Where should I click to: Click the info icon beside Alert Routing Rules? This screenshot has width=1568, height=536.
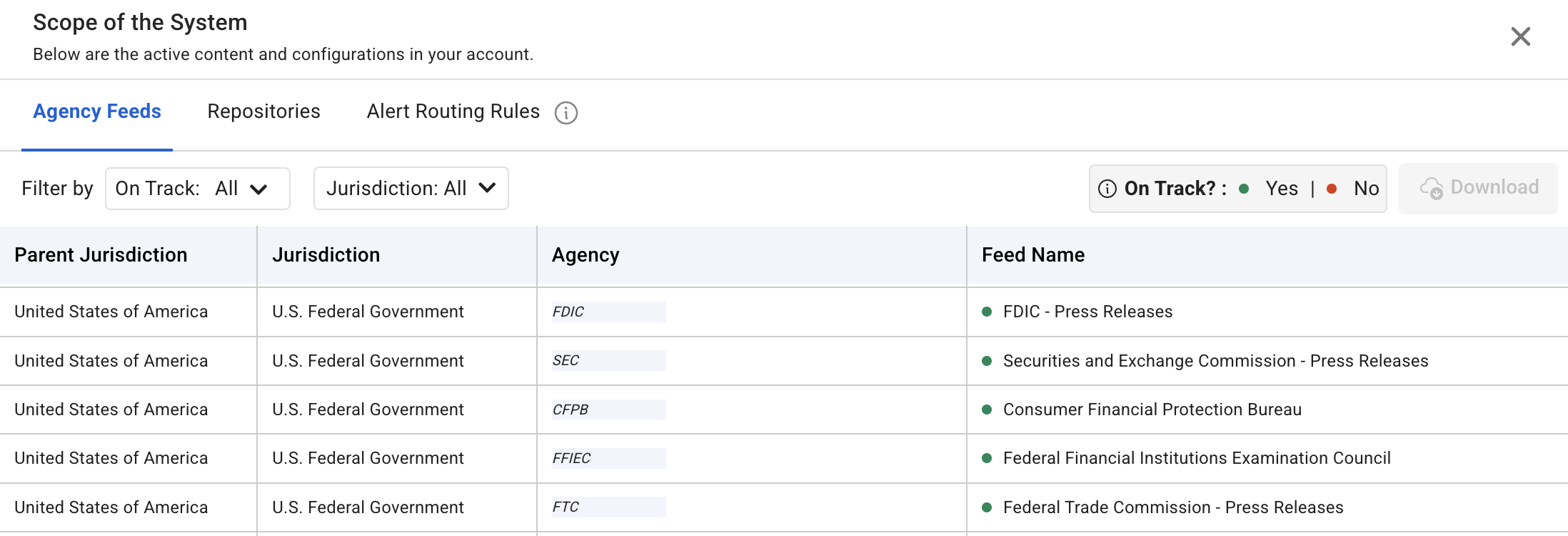[566, 113]
